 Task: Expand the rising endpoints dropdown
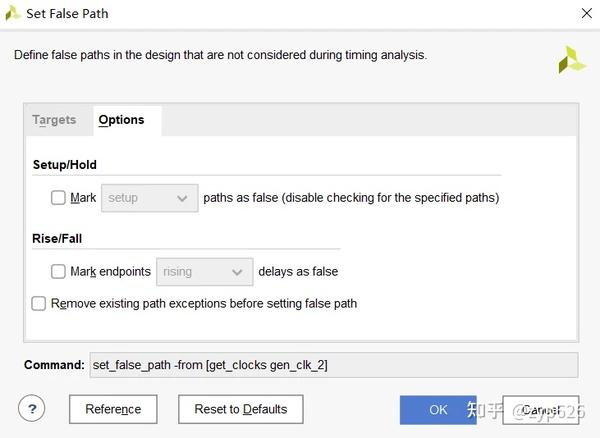click(205, 271)
